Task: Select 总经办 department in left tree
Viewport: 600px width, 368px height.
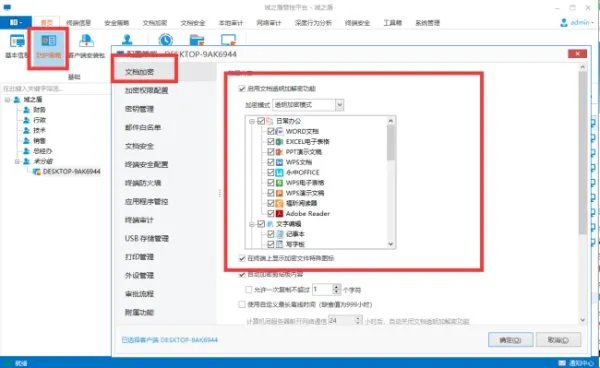Action: pos(43,151)
